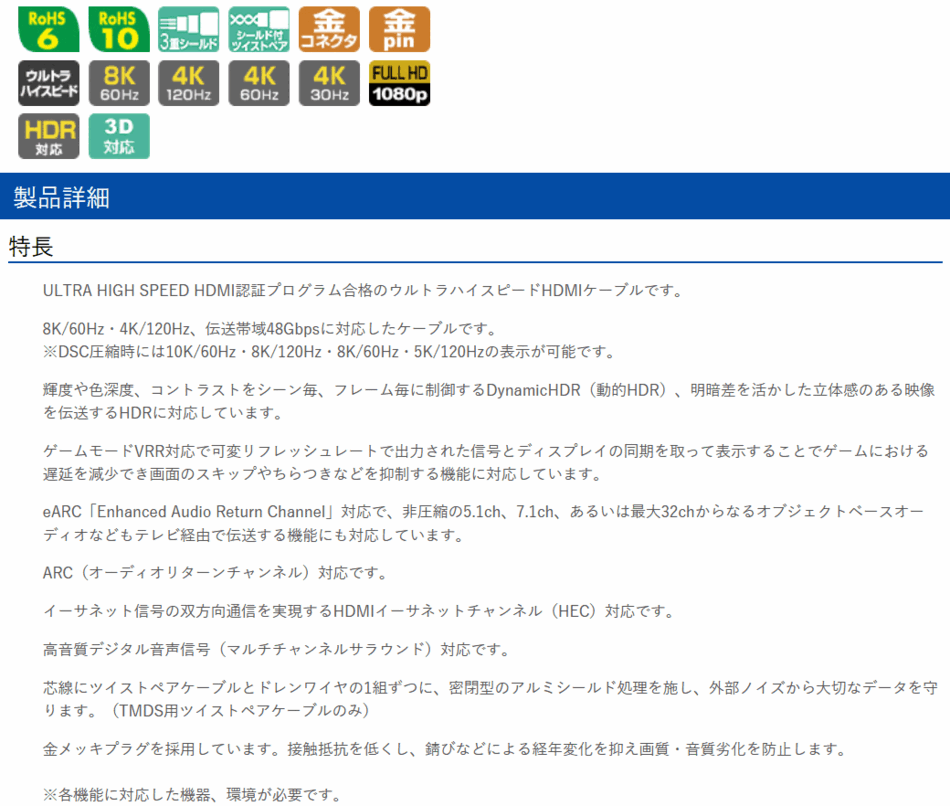Select the 3重シールド triple shield icon
The height and width of the screenshot is (806, 950).
pyautogui.click(x=189, y=29)
